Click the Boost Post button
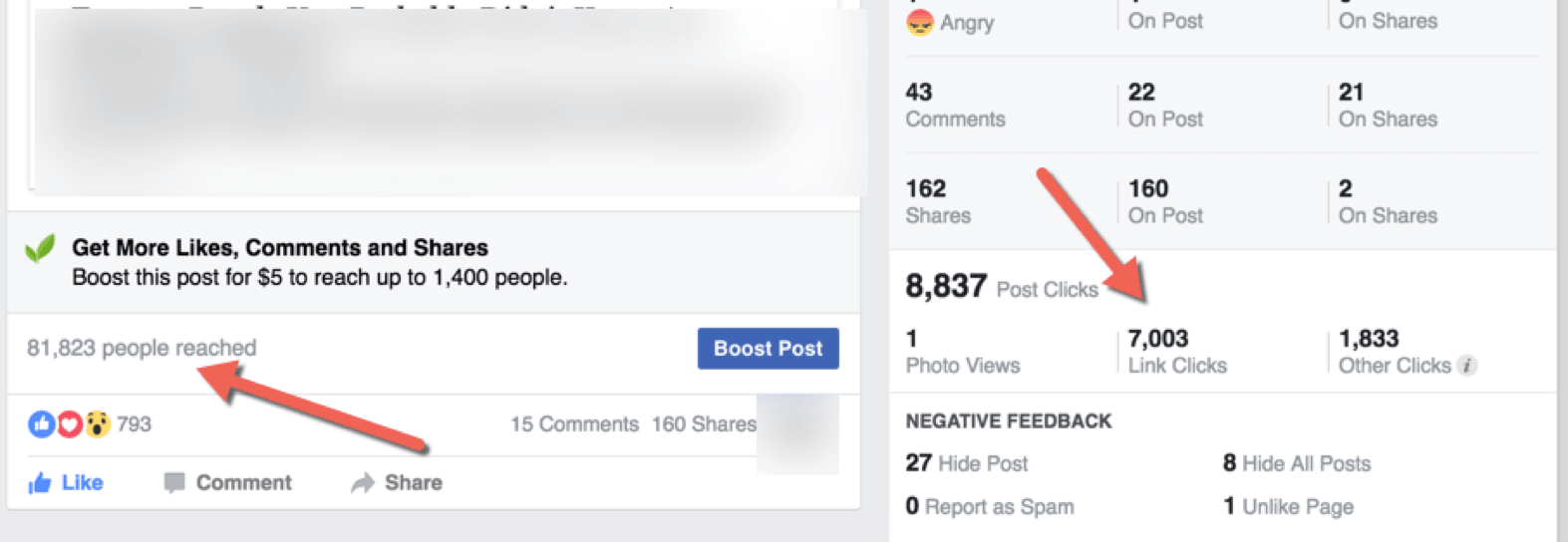Viewport: 1568px width, 542px height. [768, 349]
